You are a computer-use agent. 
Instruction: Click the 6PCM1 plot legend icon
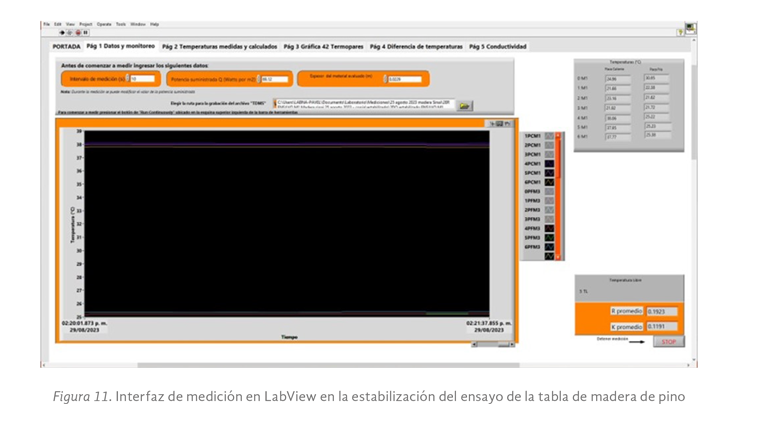click(549, 182)
